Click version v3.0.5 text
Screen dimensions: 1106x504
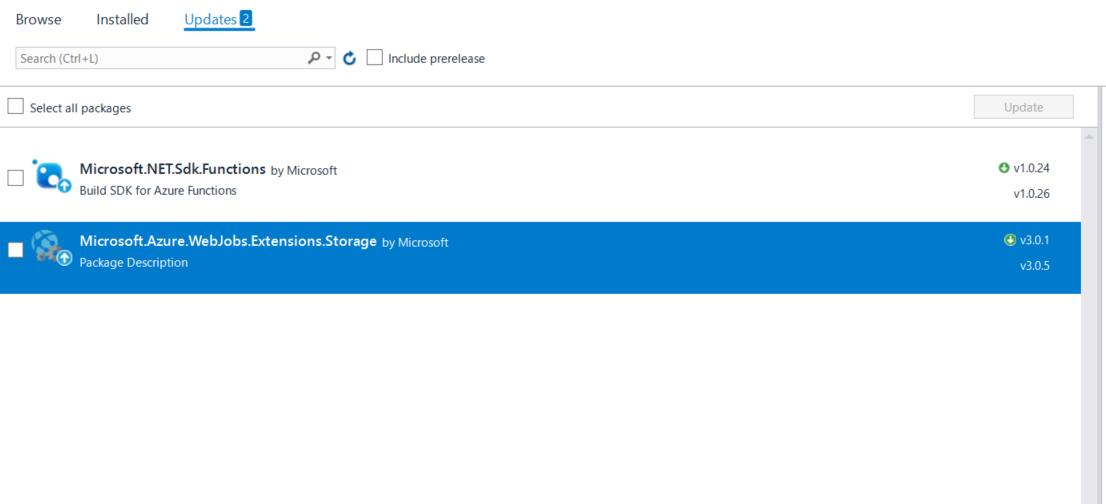1035,266
